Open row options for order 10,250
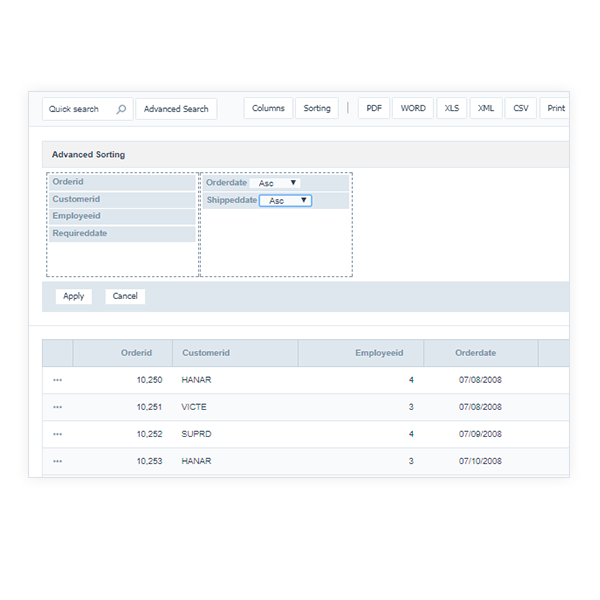600x600 pixels. (57, 380)
